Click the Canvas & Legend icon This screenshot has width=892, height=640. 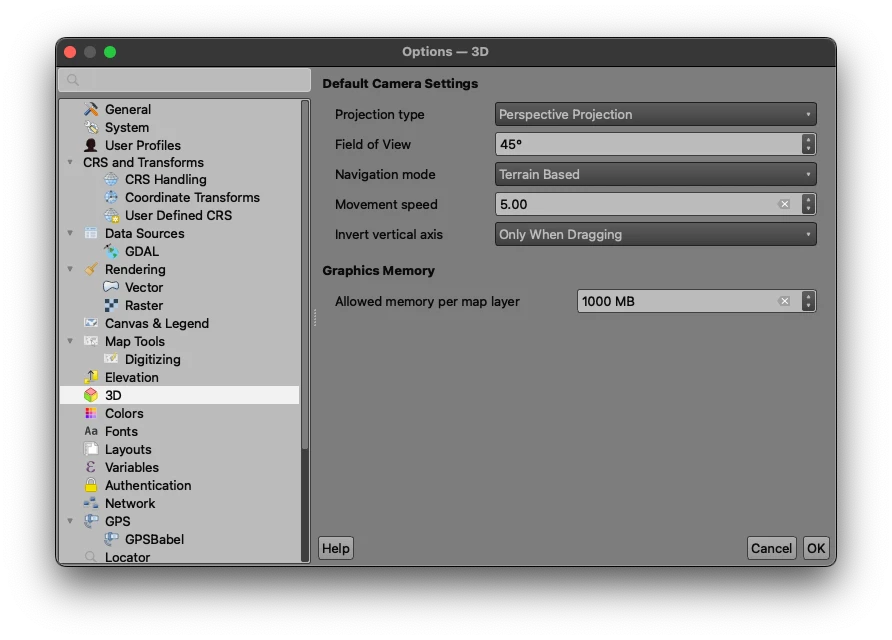pyautogui.click(x=91, y=323)
